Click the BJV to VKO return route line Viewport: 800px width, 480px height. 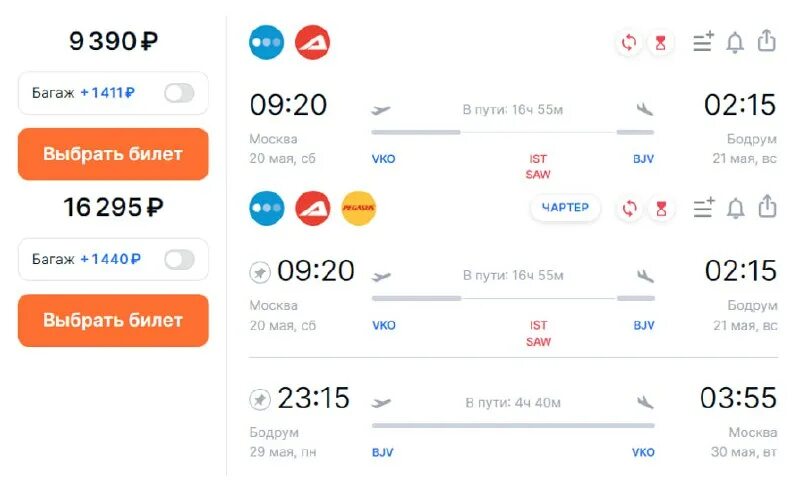513,425
